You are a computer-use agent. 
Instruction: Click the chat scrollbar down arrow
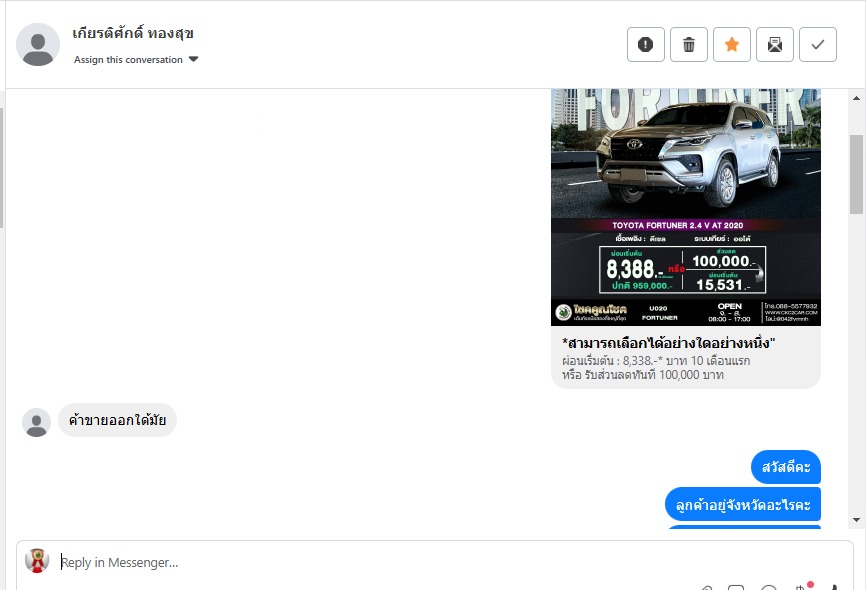point(857,520)
